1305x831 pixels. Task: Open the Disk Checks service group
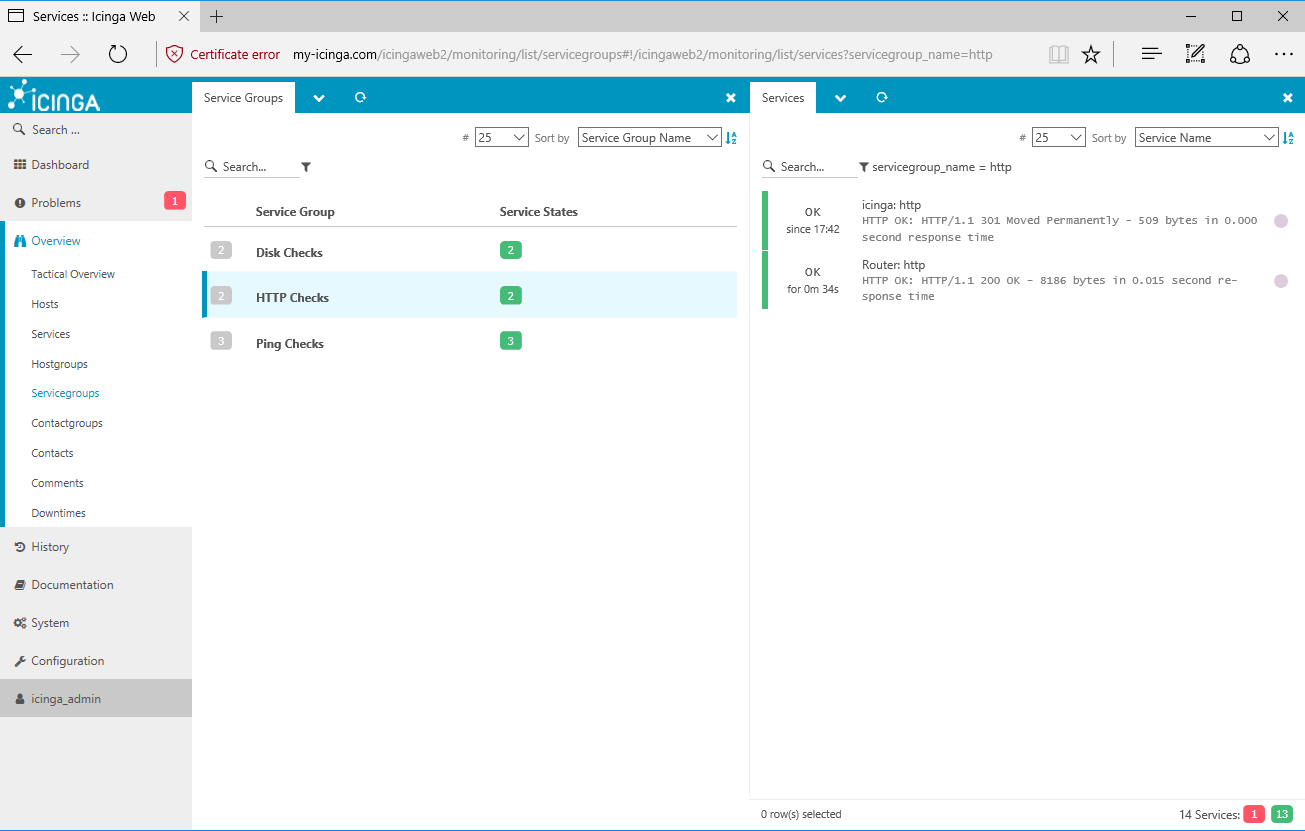(289, 253)
